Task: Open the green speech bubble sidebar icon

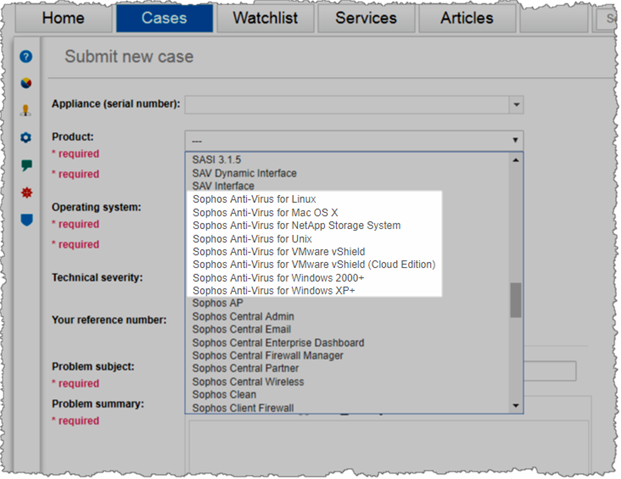Action: click(26, 165)
